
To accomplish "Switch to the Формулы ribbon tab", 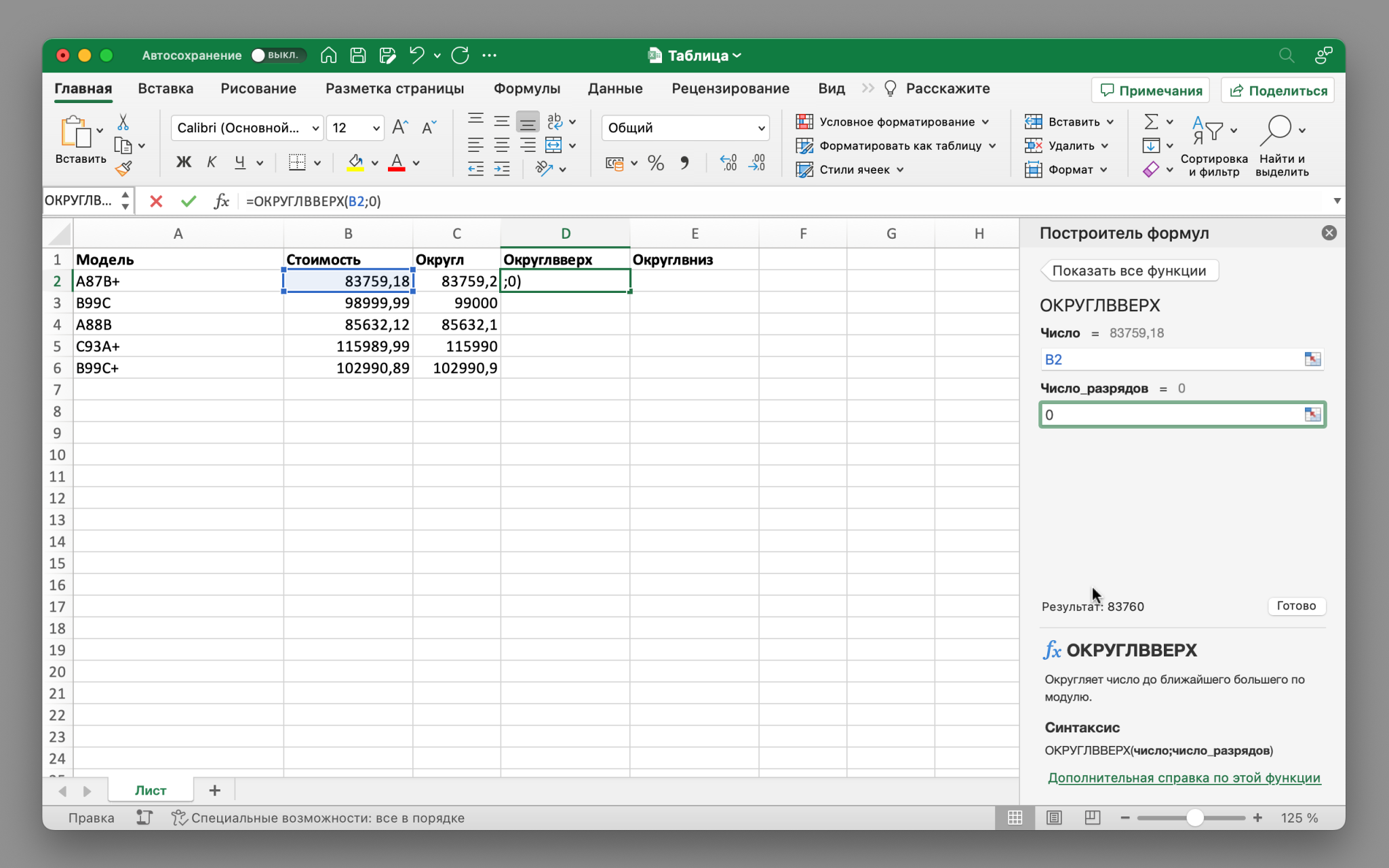I will [x=526, y=89].
